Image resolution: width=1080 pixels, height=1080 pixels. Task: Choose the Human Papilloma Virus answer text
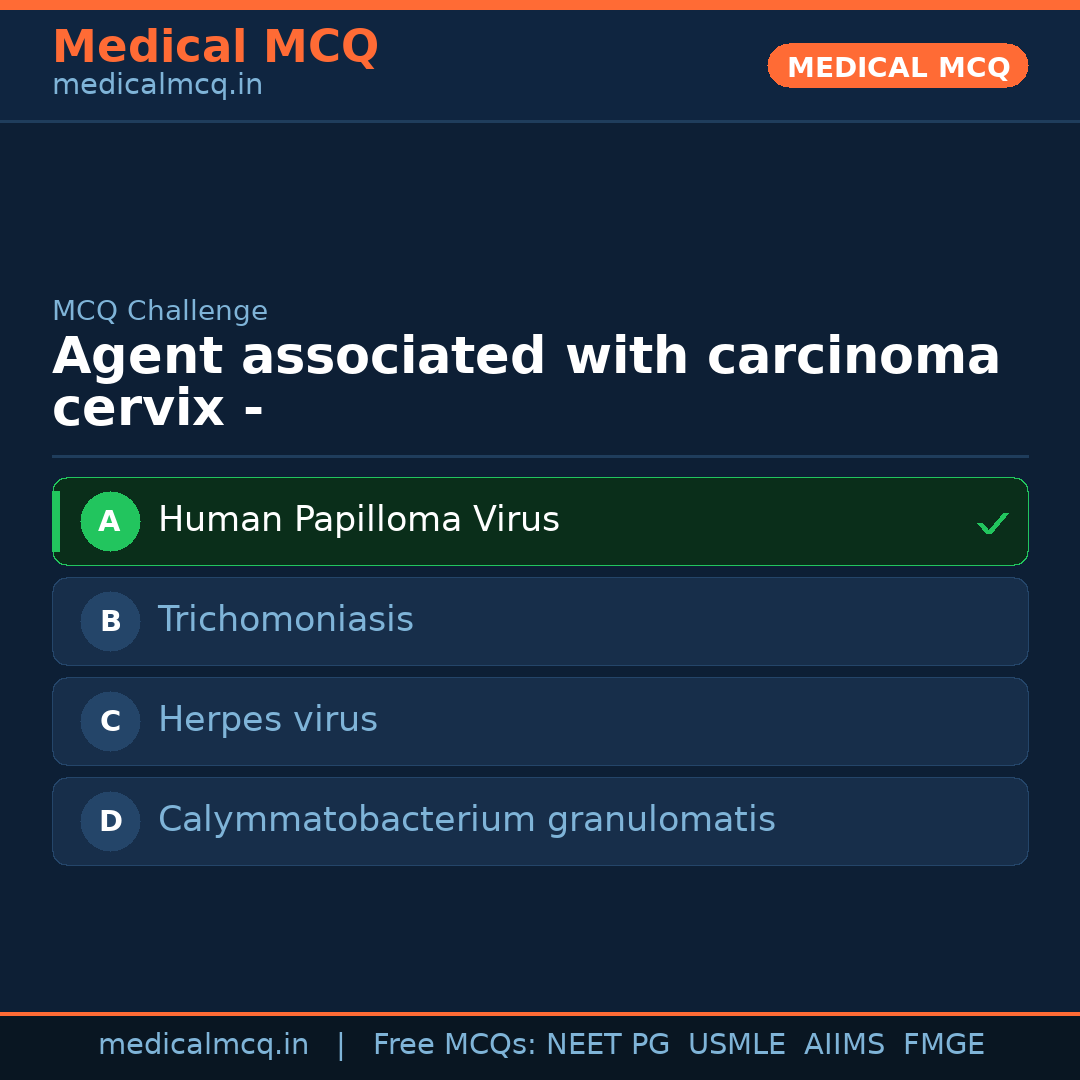coord(358,520)
